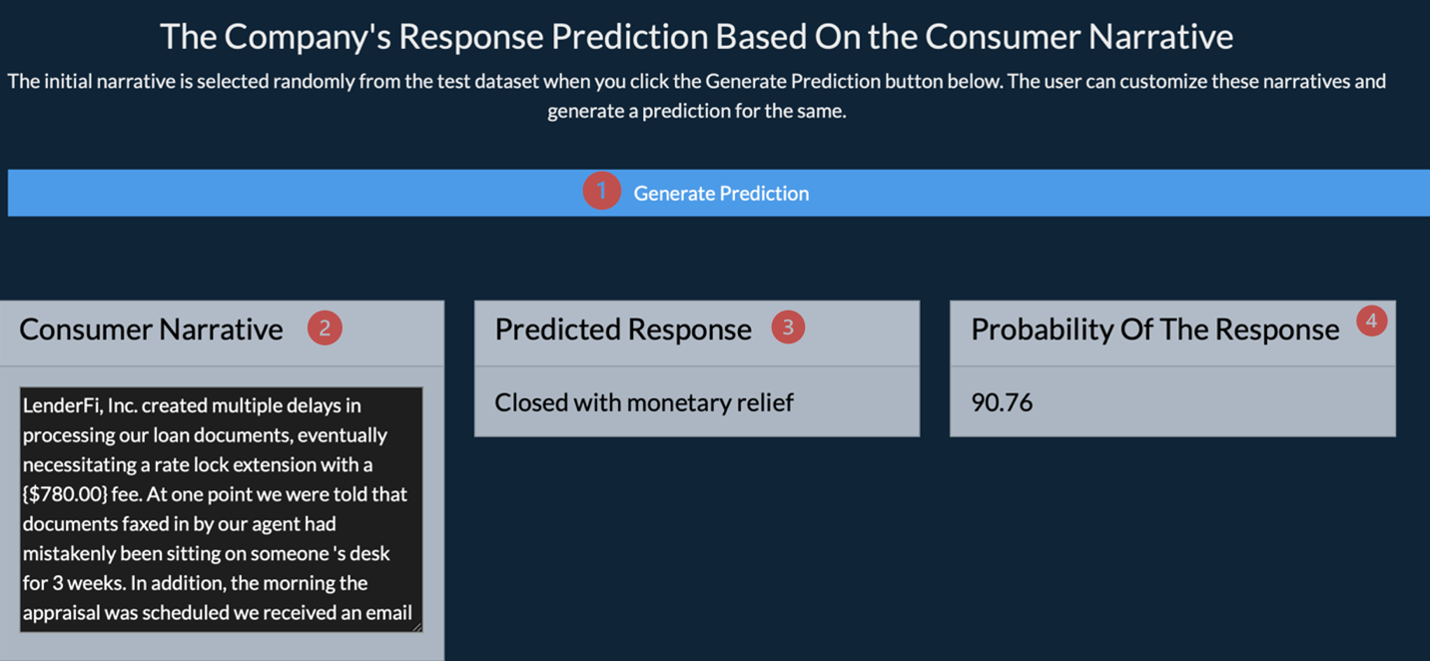The image size is (1430, 666).
Task: Click the Generate Prediction button
Action: (720, 193)
